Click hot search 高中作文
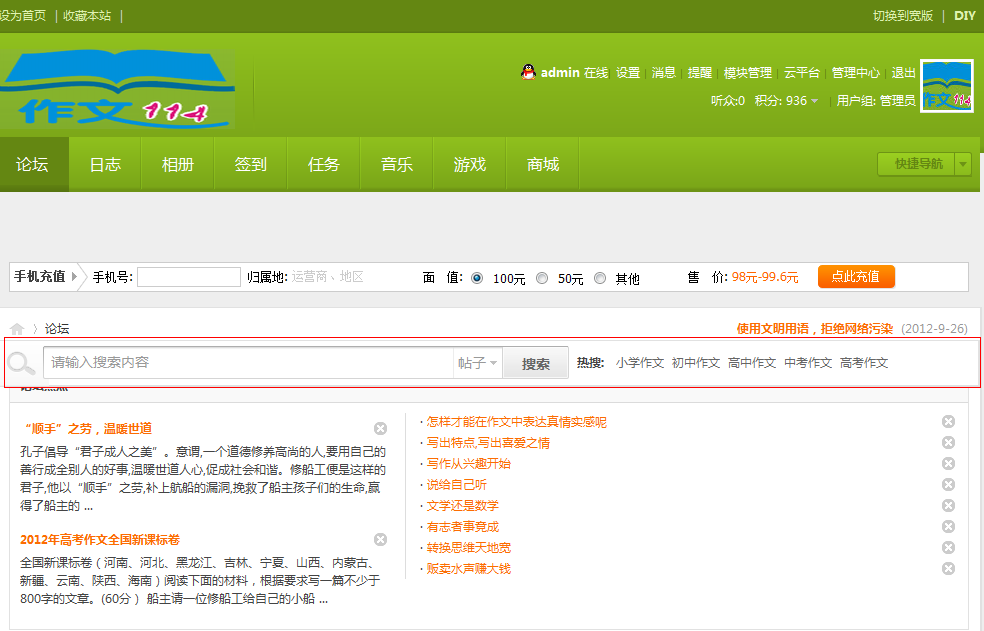This screenshot has height=631, width=984. [752, 363]
